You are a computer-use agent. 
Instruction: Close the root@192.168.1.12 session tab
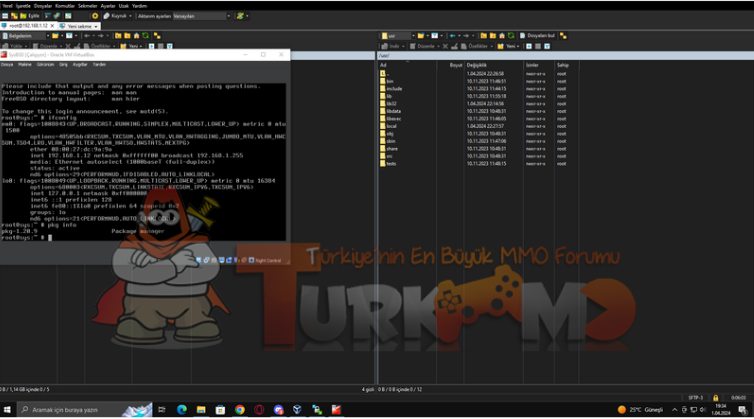[52, 25]
